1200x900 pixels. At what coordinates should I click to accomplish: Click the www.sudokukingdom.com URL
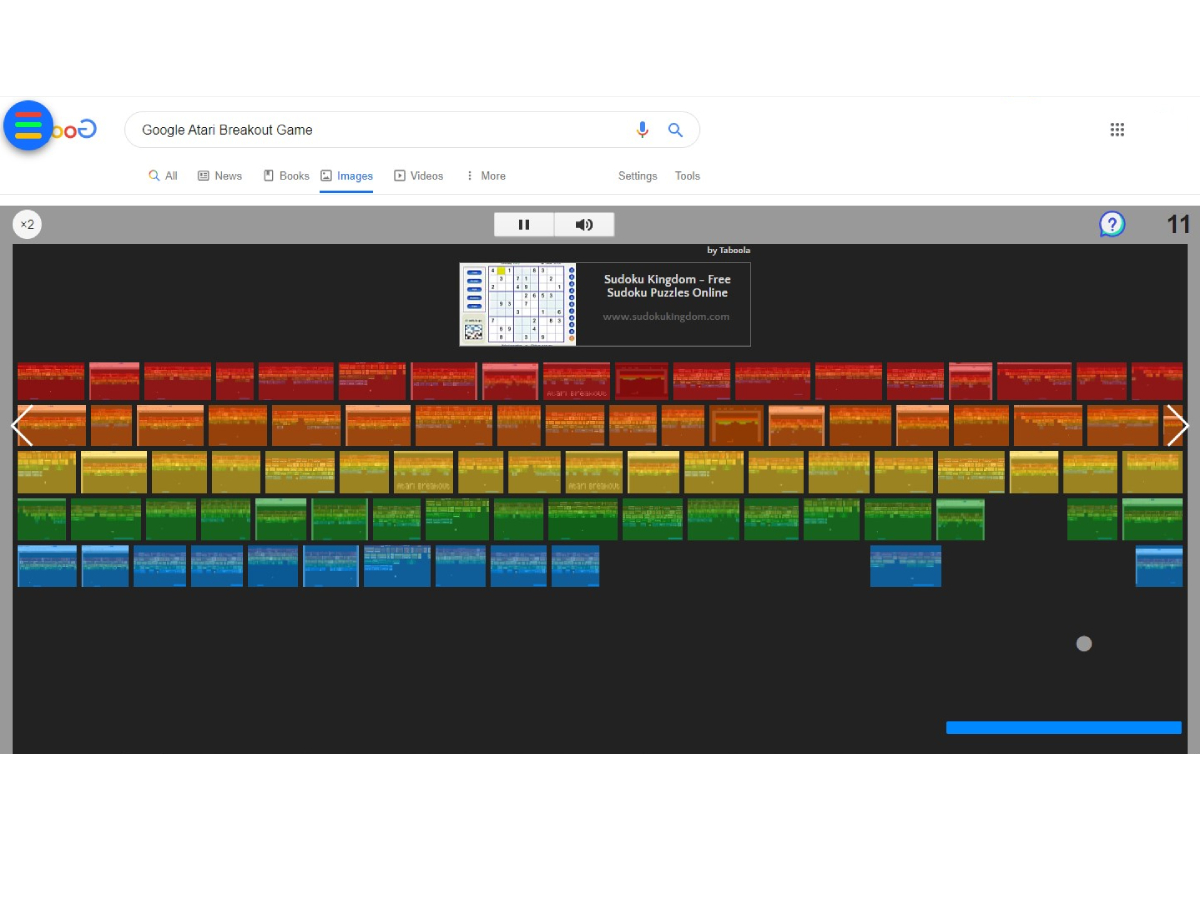(x=666, y=316)
